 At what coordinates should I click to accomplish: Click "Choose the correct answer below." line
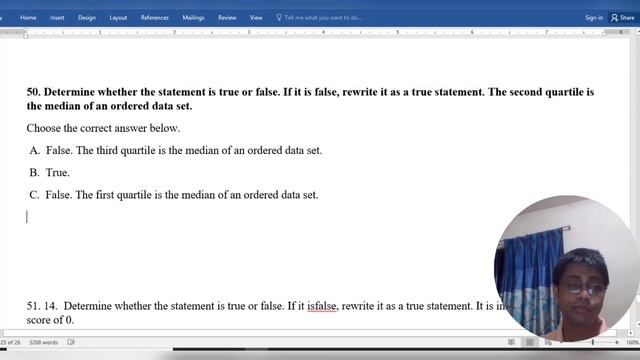pos(103,128)
